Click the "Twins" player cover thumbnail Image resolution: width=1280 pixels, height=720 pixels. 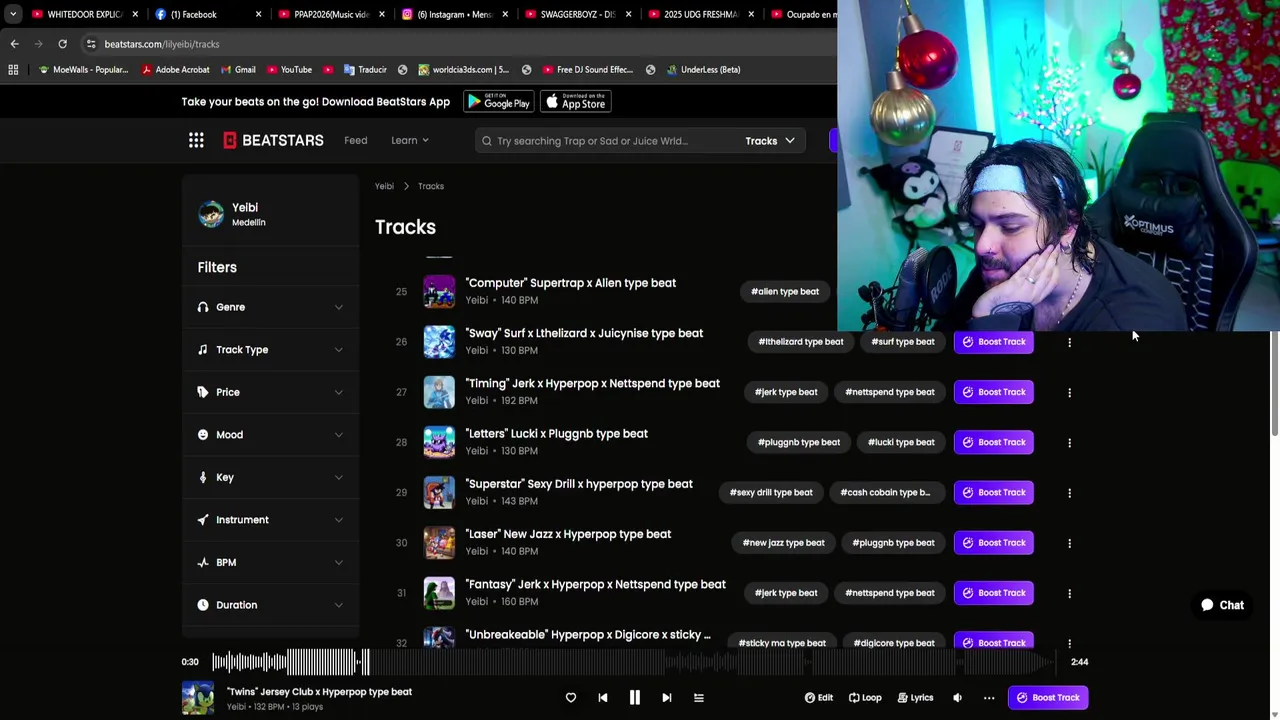click(x=198, y=698)
